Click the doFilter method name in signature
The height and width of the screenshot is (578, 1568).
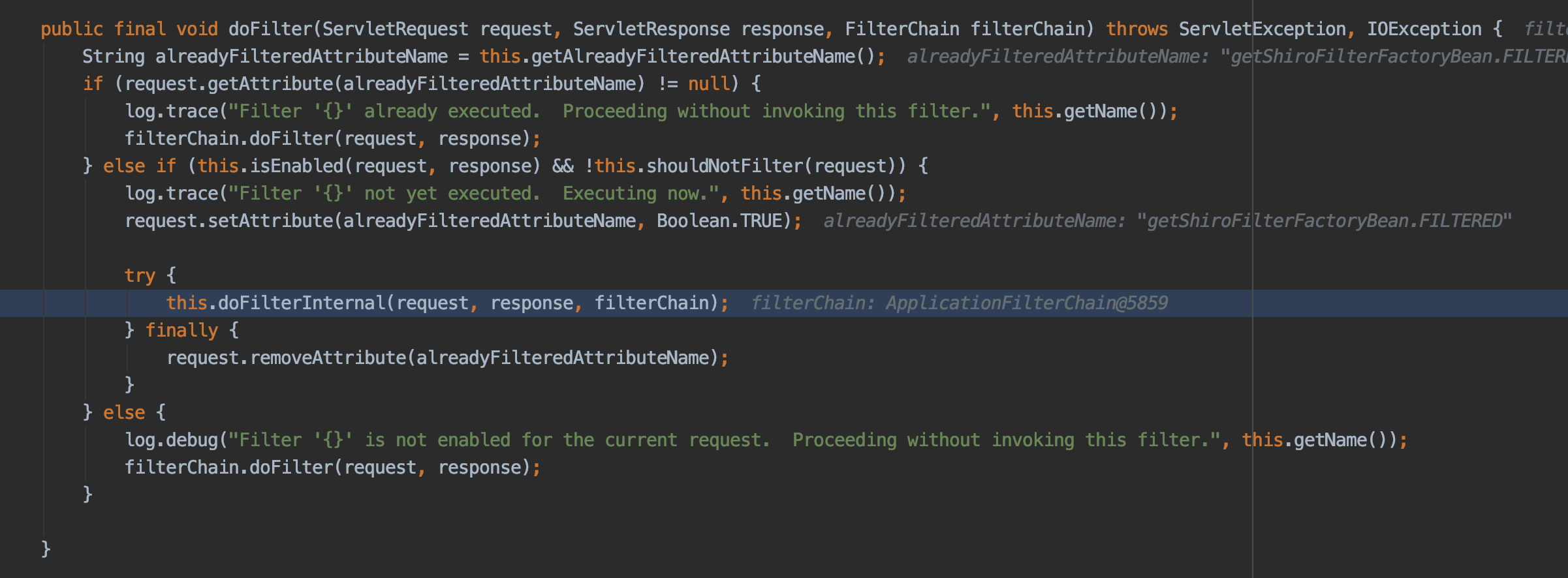point(270,29)
